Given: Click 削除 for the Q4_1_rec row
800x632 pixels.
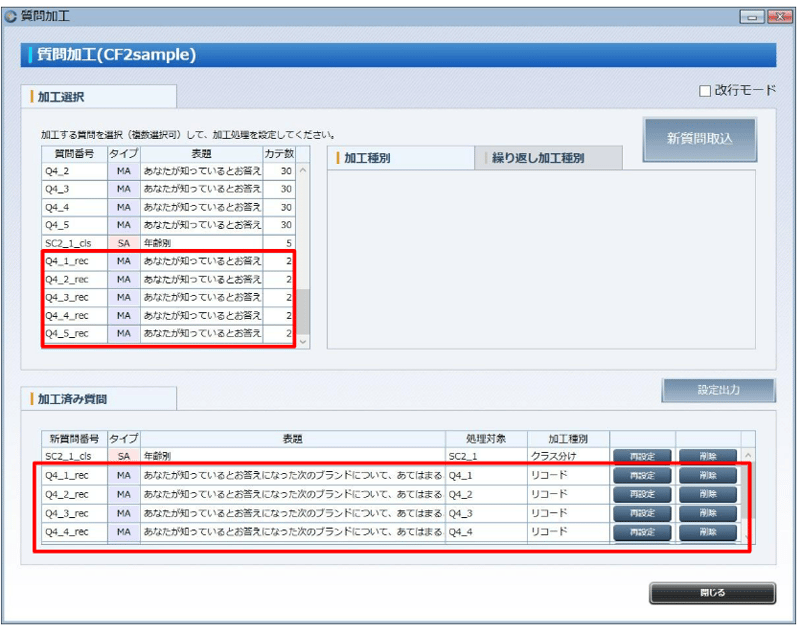Looking at the screenshot, I should pyautogui.click(x=708, y=475).
